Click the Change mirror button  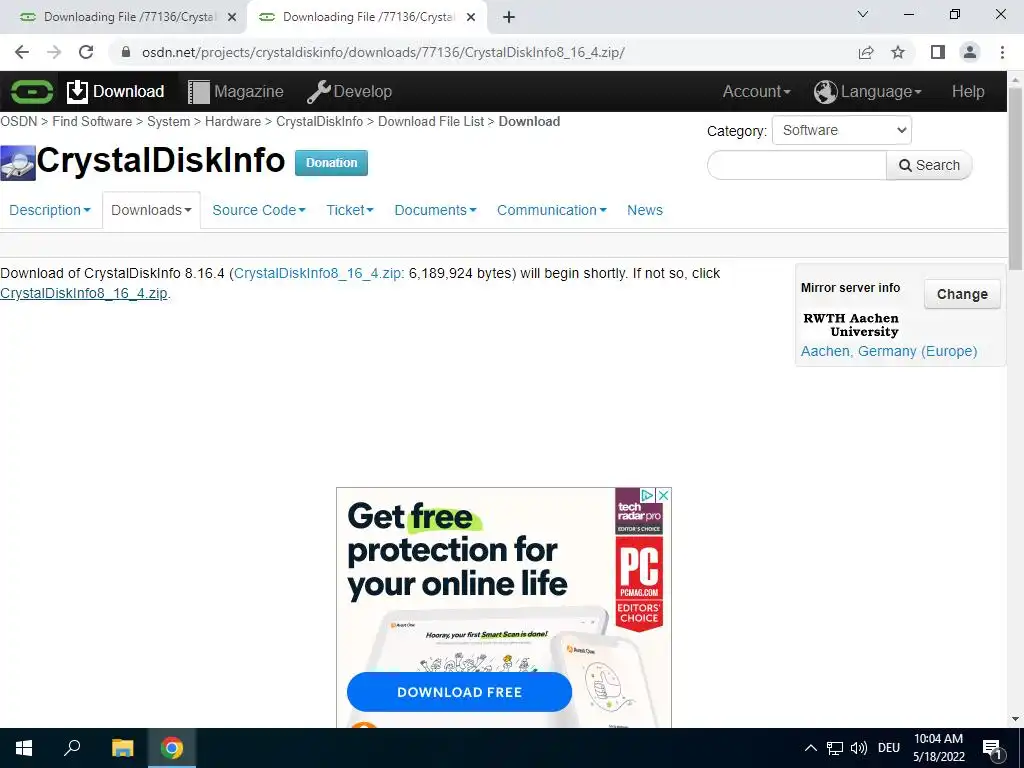(x=962, y=294)
